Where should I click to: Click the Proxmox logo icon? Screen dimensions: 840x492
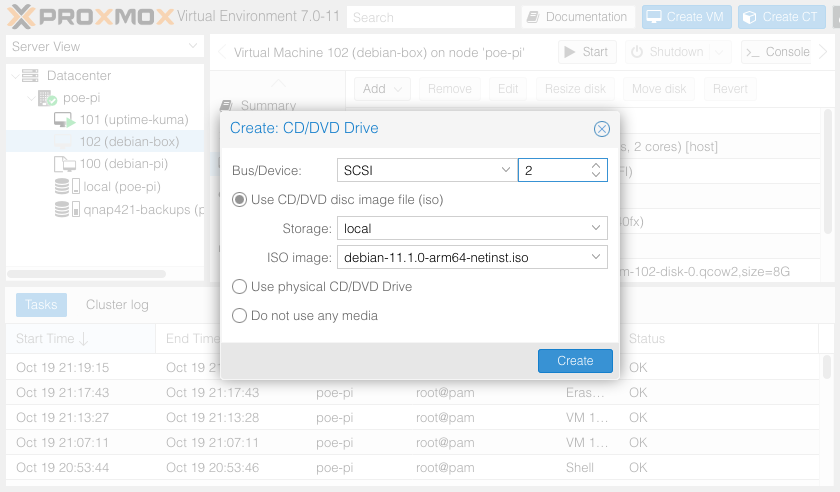22,16
